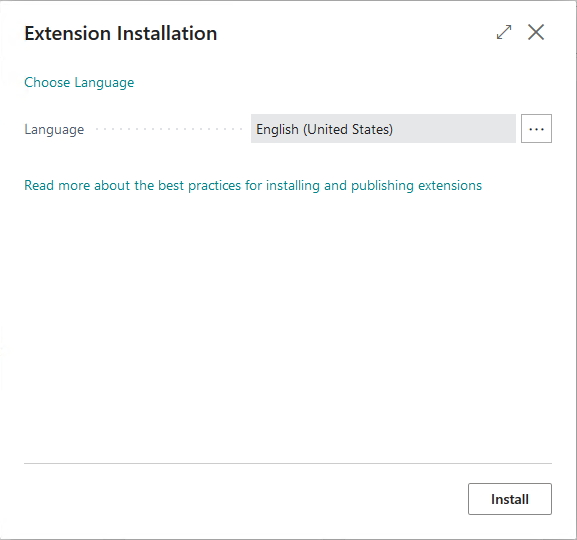
Task: Click the Language field label
Action: coord(54,130)
